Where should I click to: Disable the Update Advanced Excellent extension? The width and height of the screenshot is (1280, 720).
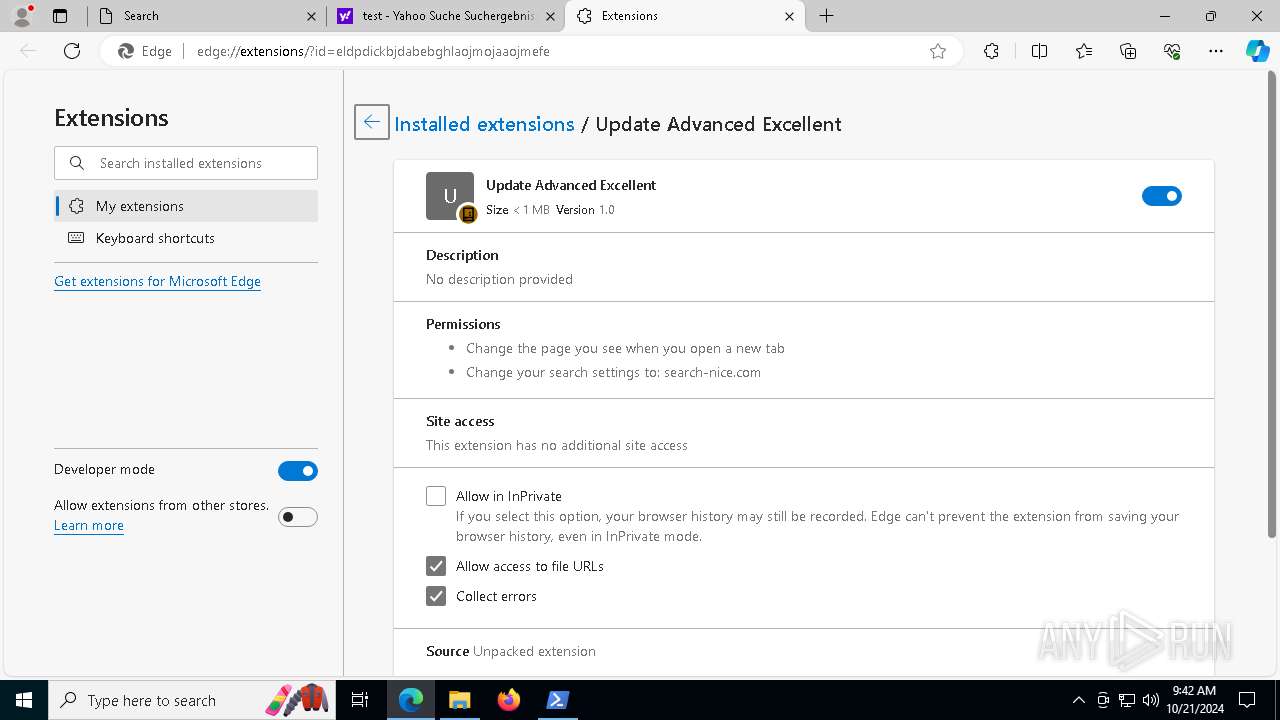[1162, 196]
